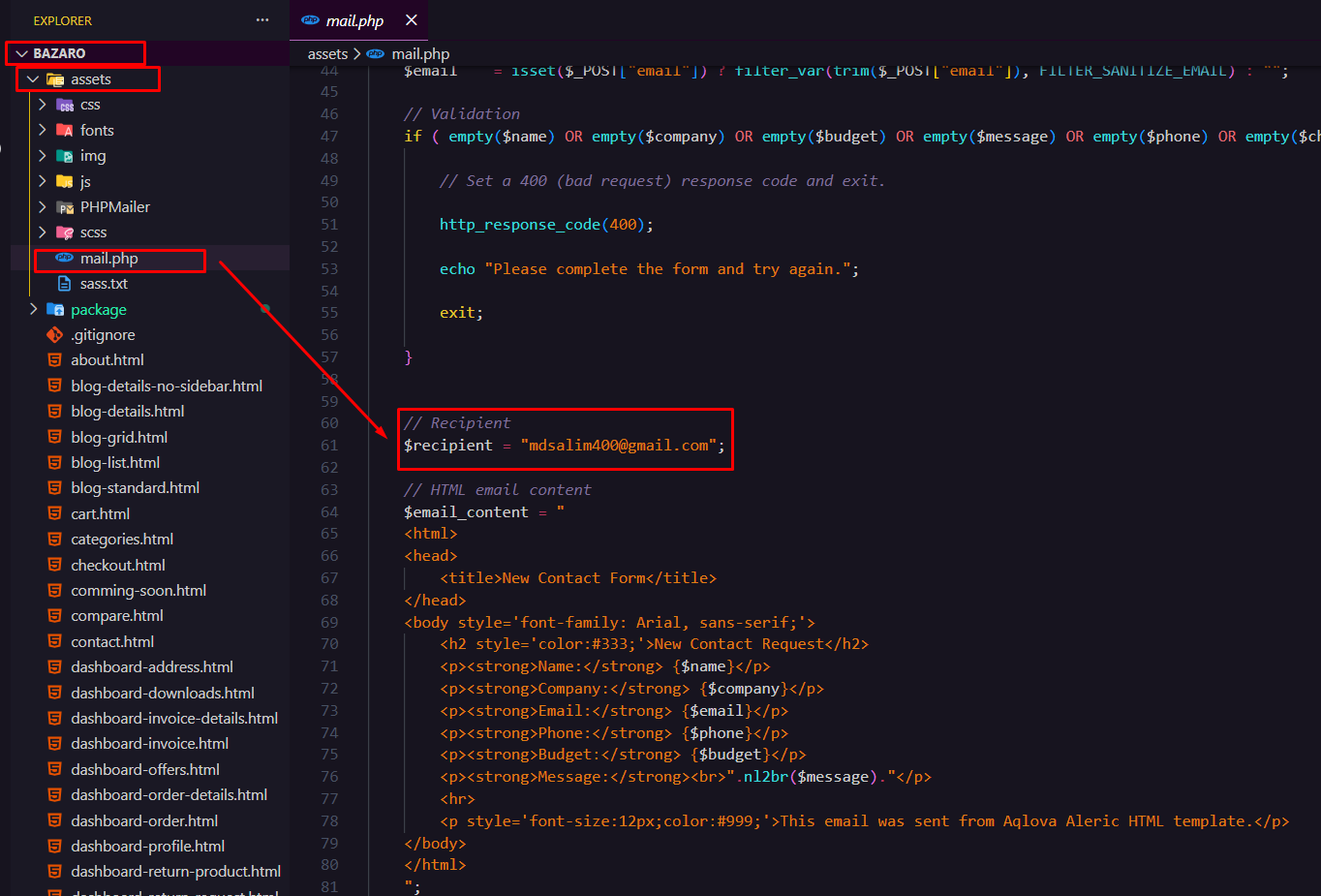Click line number 61 in the gutter

329,446
